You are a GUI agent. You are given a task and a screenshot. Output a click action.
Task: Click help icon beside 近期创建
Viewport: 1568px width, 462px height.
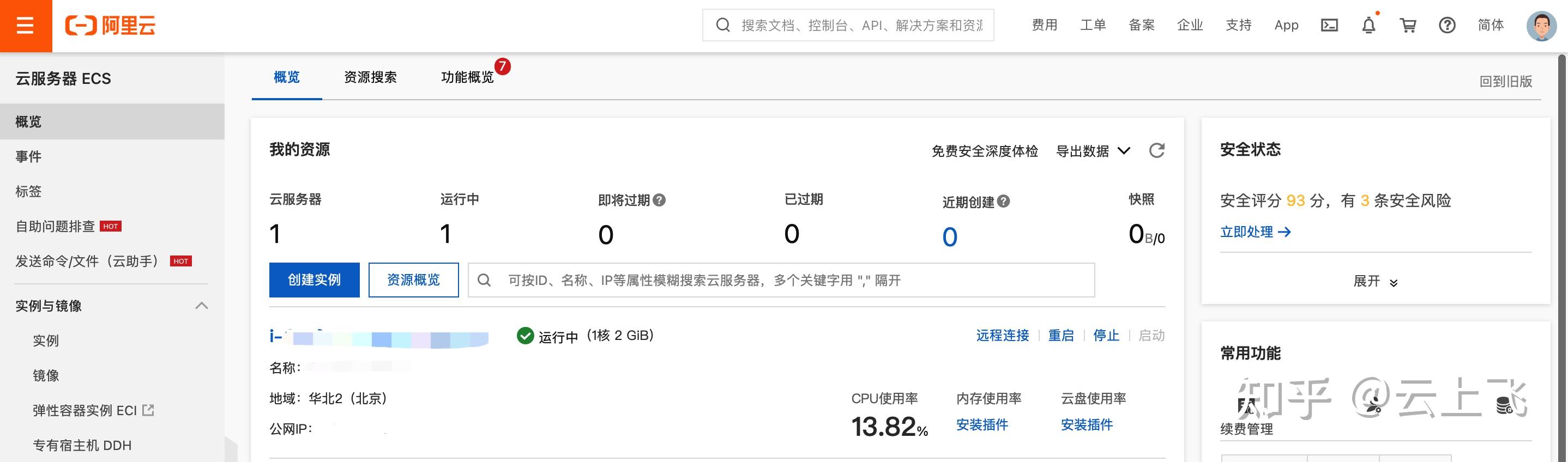[1003, 201]
